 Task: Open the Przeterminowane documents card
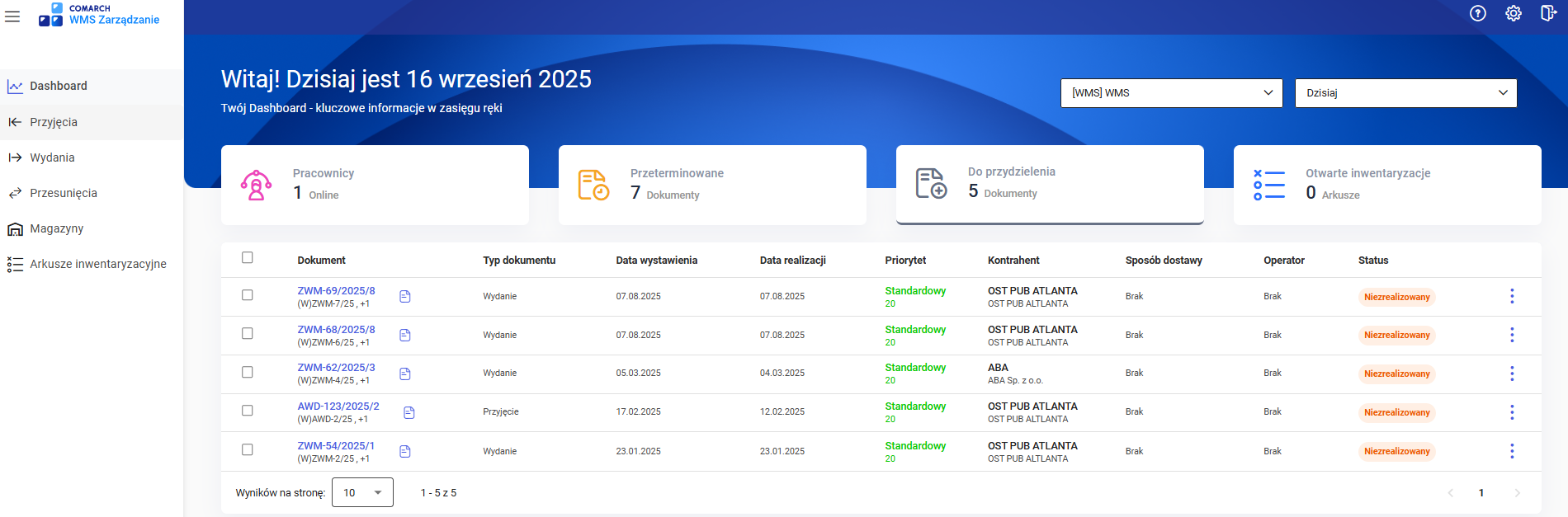pyautogui.click(x=711, y=185)
